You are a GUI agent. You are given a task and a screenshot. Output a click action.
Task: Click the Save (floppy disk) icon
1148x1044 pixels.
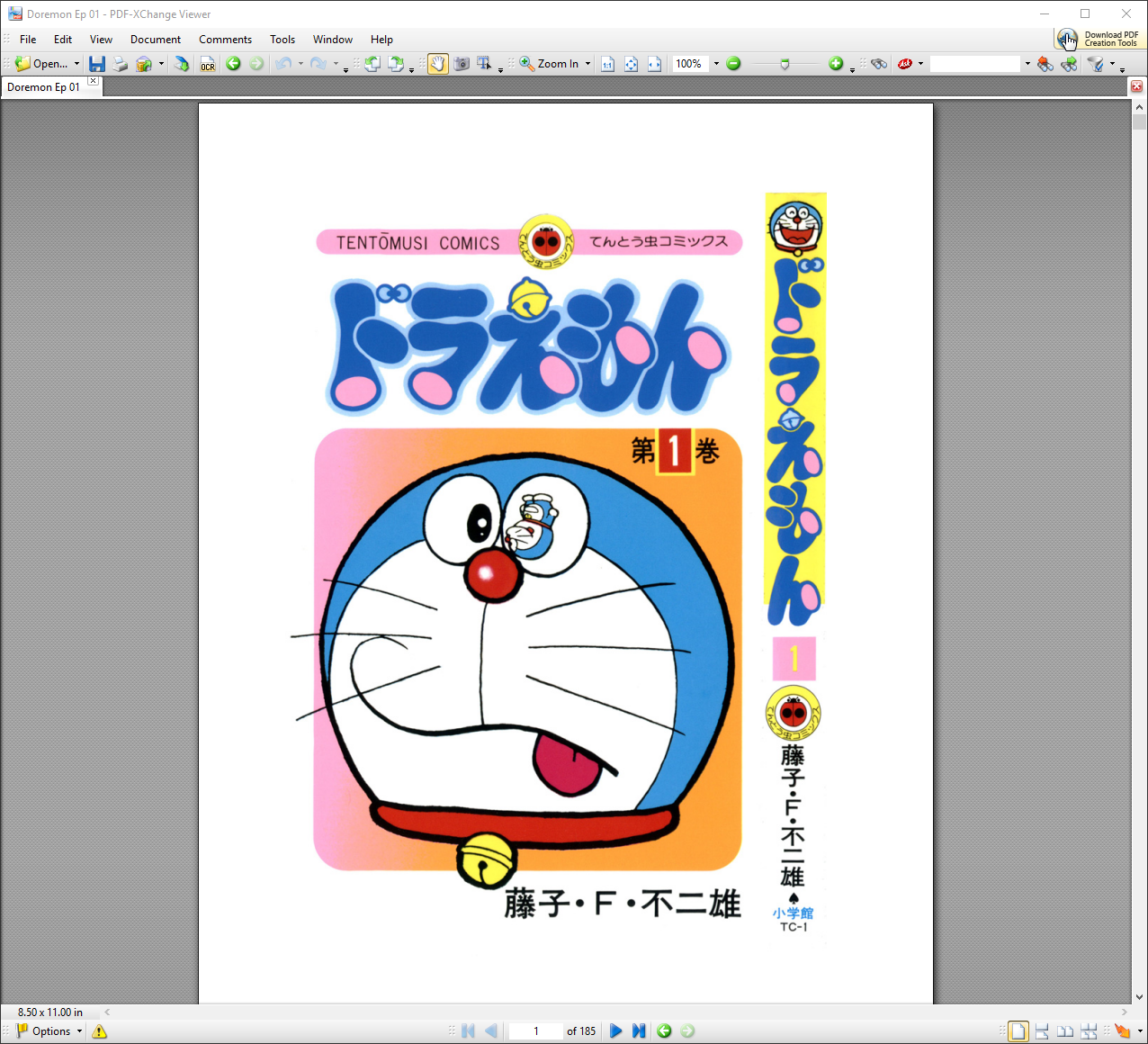click(97, 64)
